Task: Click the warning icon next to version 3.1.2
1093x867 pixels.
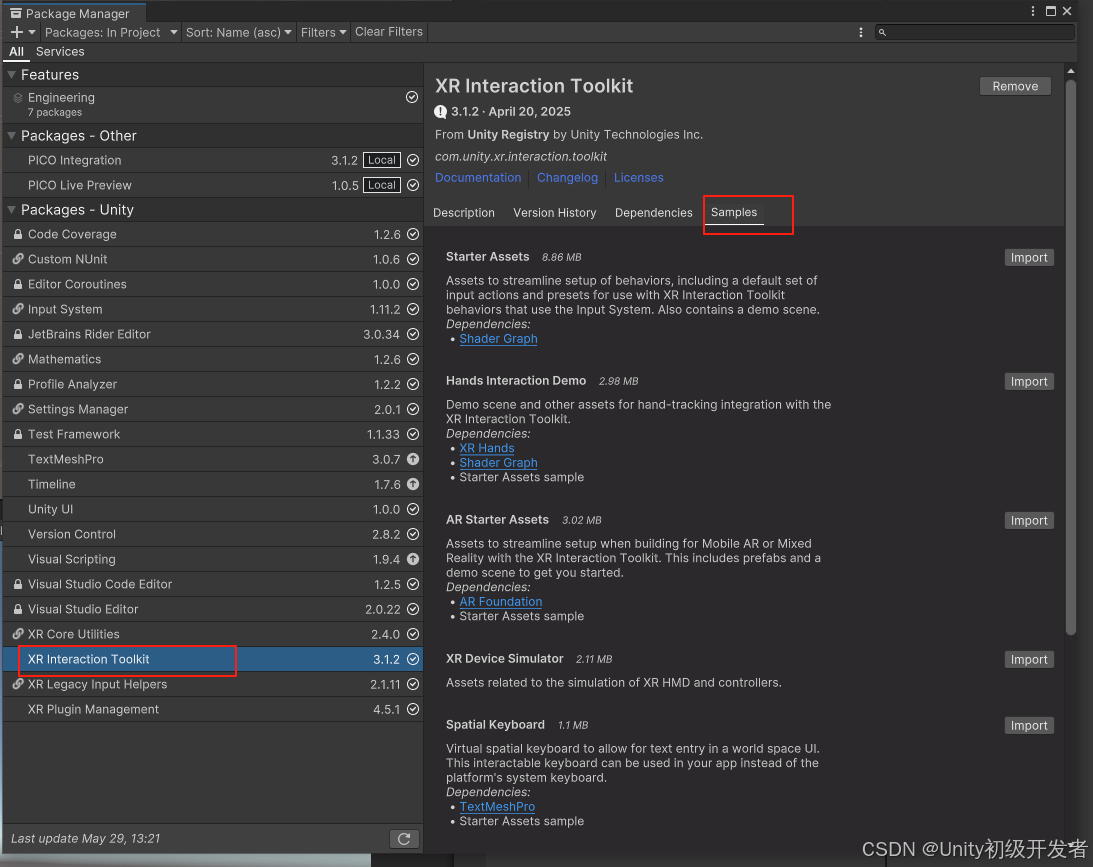Action: 441,112
